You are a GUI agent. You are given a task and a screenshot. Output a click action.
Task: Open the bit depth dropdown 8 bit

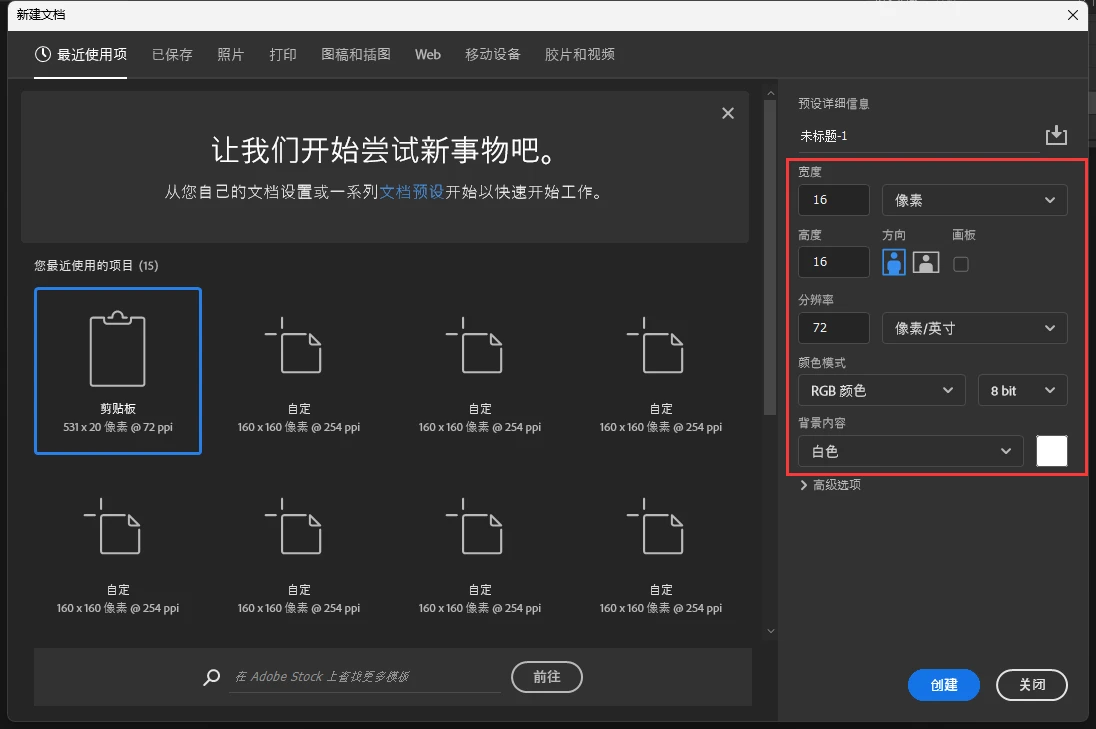pyautogui.click(x=1023, y=390)
